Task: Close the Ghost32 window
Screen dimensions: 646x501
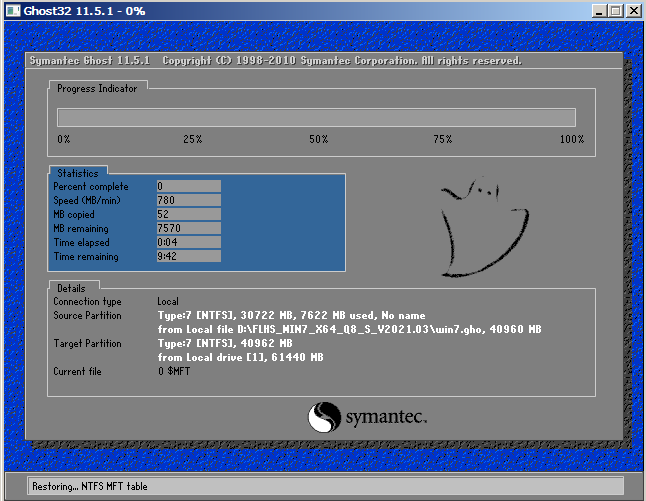Action: 634,11
